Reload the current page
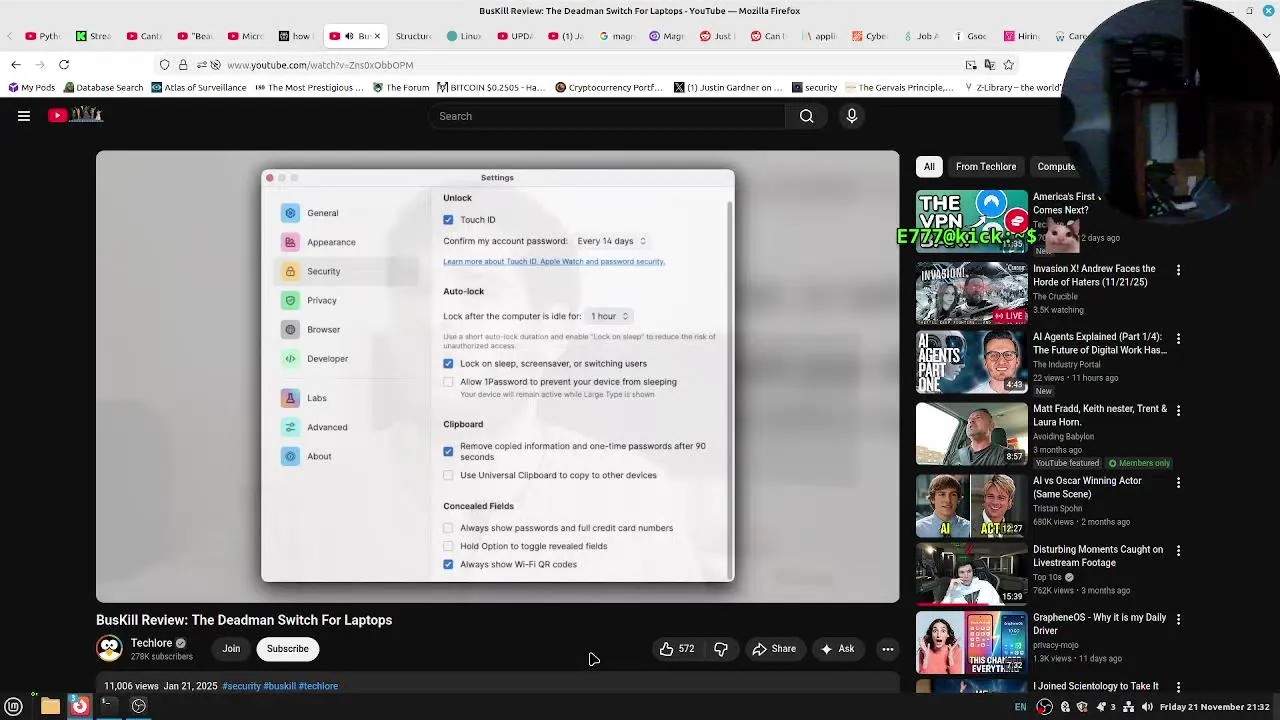This screenshot has height=720, width=1280. coord(64,65)
